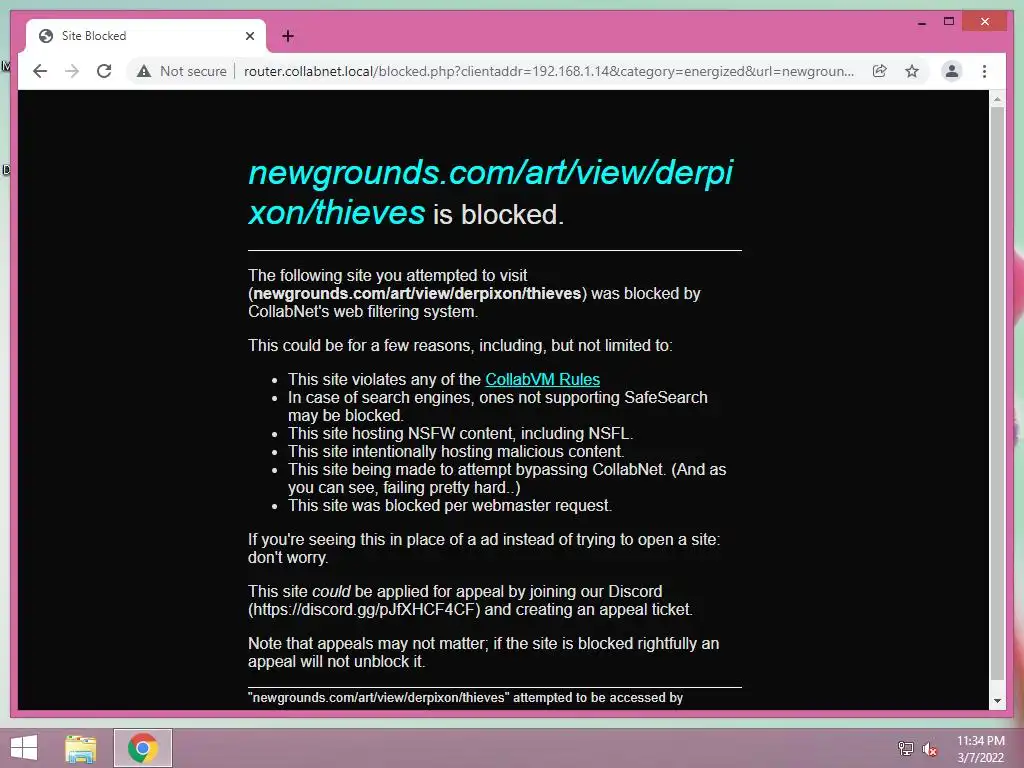Open the network tray icon
Image resolution: width=1024 pixels, height=768 pixels.
click(x=905, y=748)
